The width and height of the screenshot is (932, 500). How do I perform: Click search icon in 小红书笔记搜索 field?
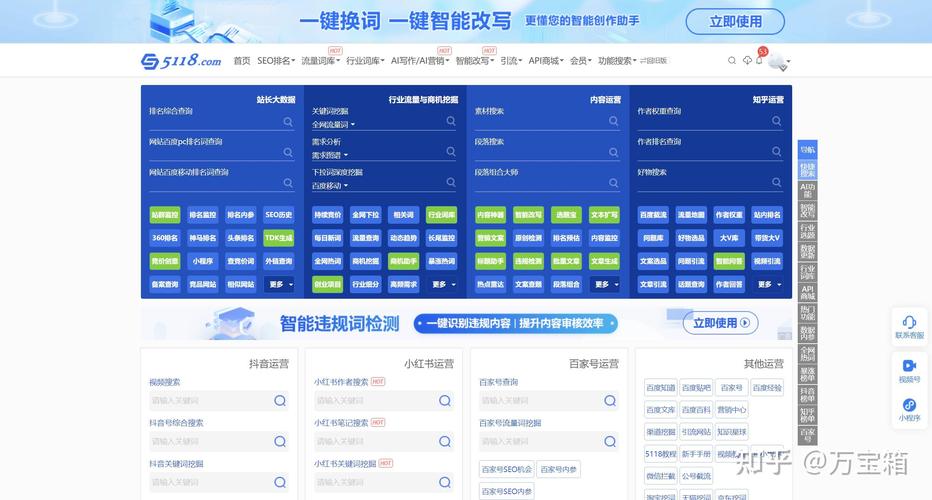click(445, 441)
